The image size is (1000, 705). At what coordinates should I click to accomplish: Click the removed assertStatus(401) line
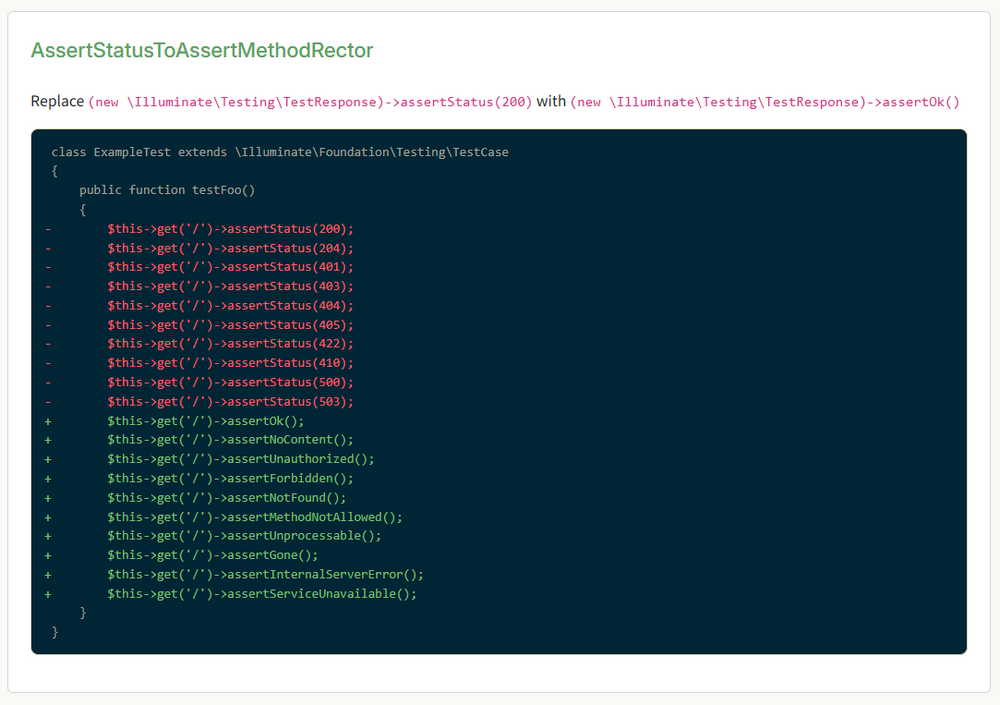coord(230,267)
